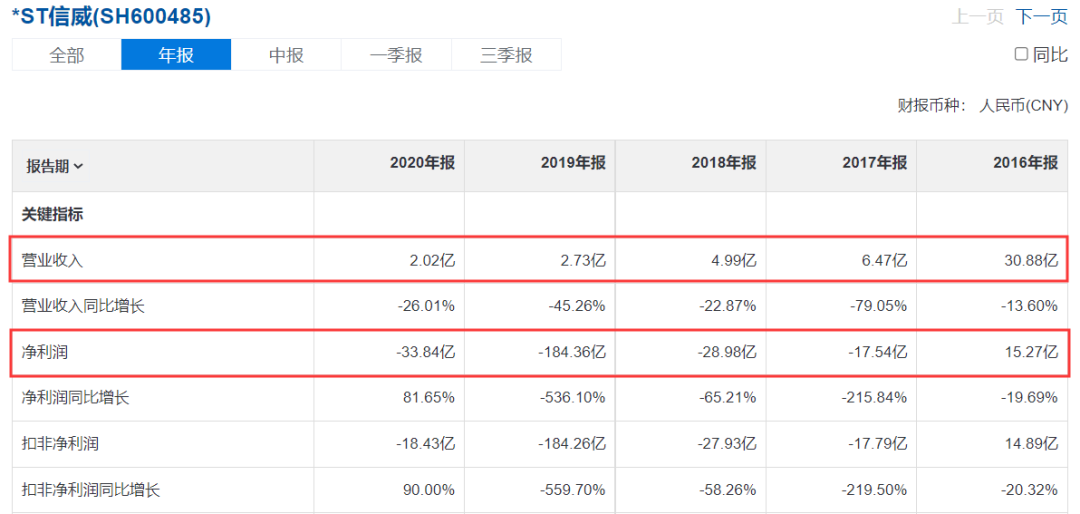
Task: Select the 年报 tab
Action: [176, 55]
